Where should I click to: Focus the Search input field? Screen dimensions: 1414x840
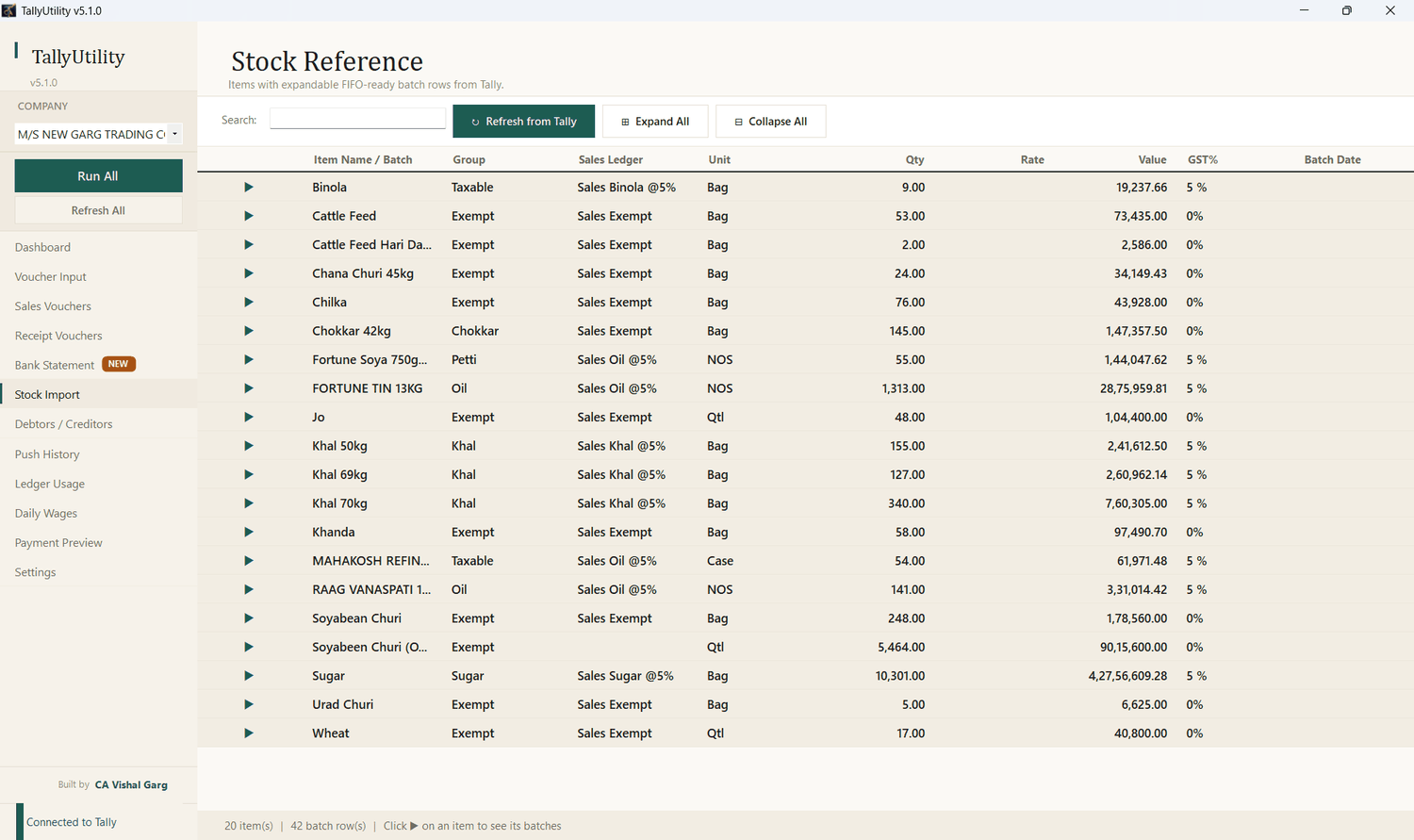357,119
